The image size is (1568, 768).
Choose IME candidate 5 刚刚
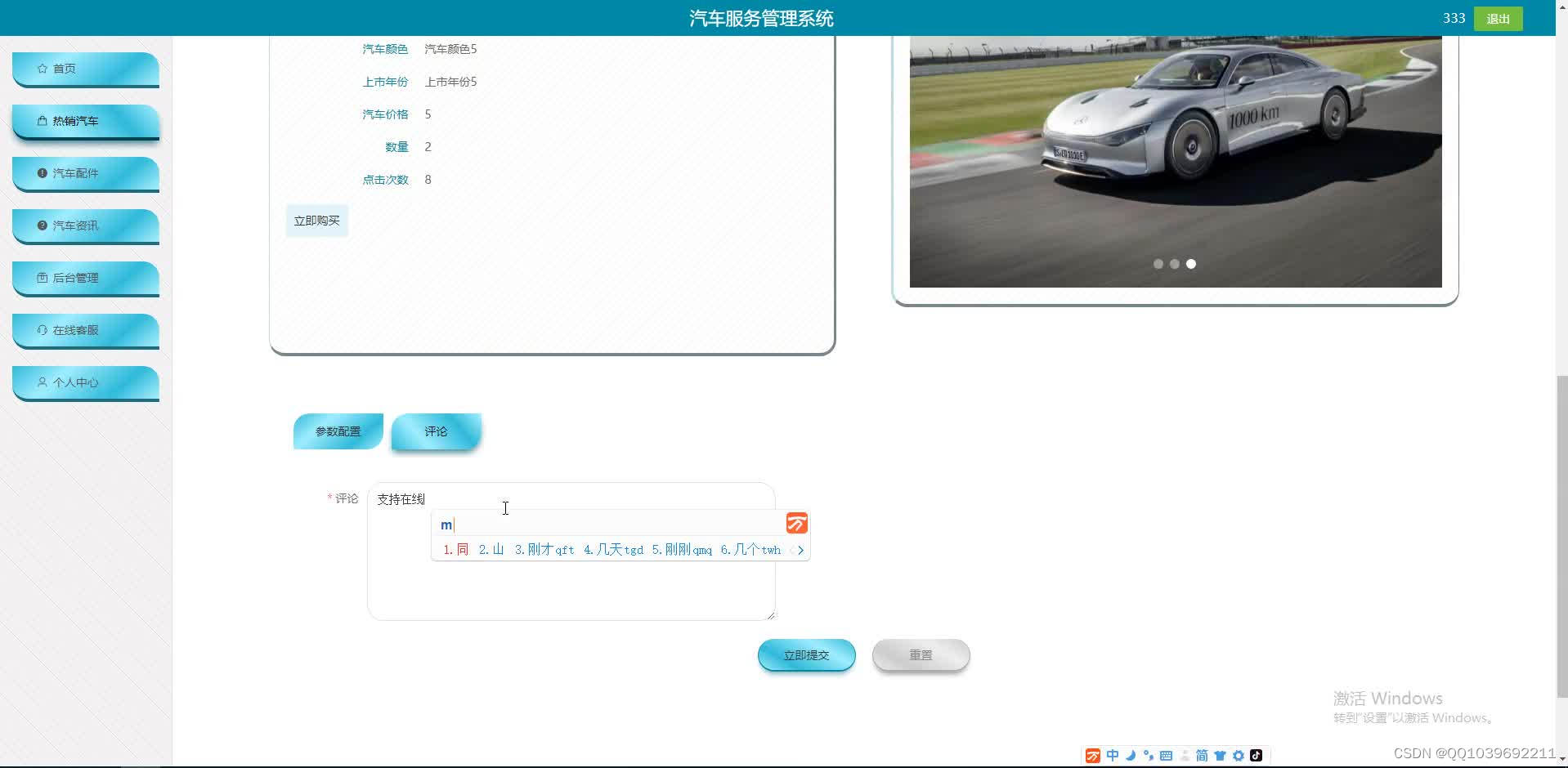pyautogui.click(x=682, y=550)
